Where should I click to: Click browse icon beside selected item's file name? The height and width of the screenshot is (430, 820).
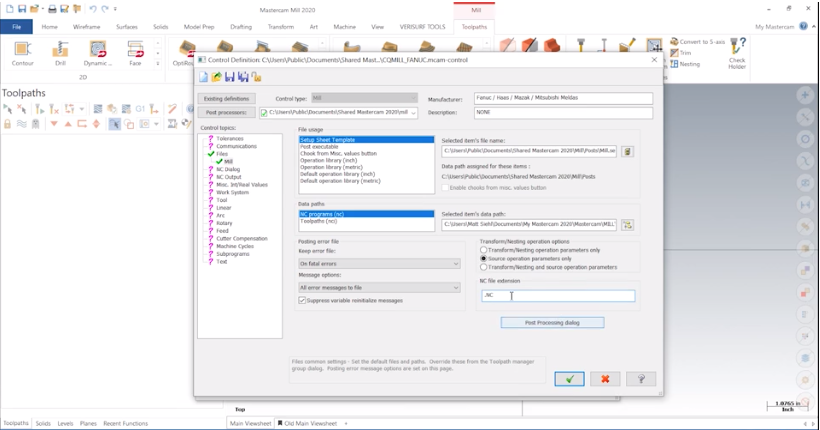(628, 151)
